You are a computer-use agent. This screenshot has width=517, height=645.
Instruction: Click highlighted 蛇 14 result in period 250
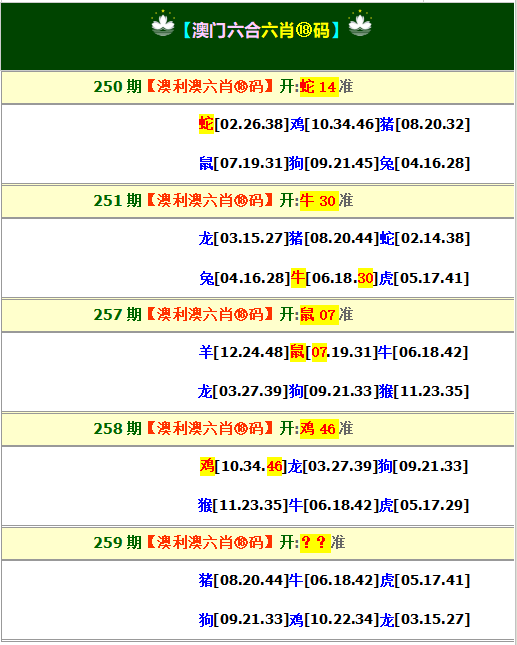[x=319, y=87]
